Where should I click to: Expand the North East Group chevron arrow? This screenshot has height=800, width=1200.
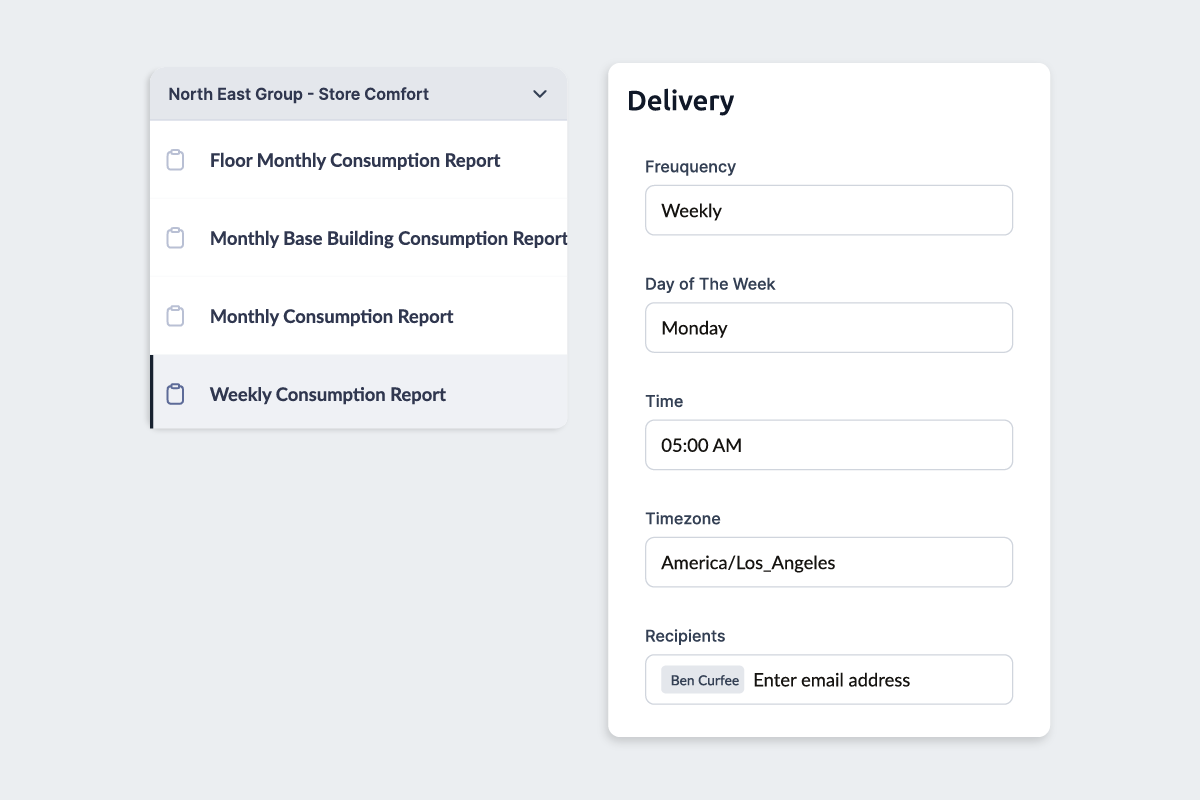[x=540, y=94]
